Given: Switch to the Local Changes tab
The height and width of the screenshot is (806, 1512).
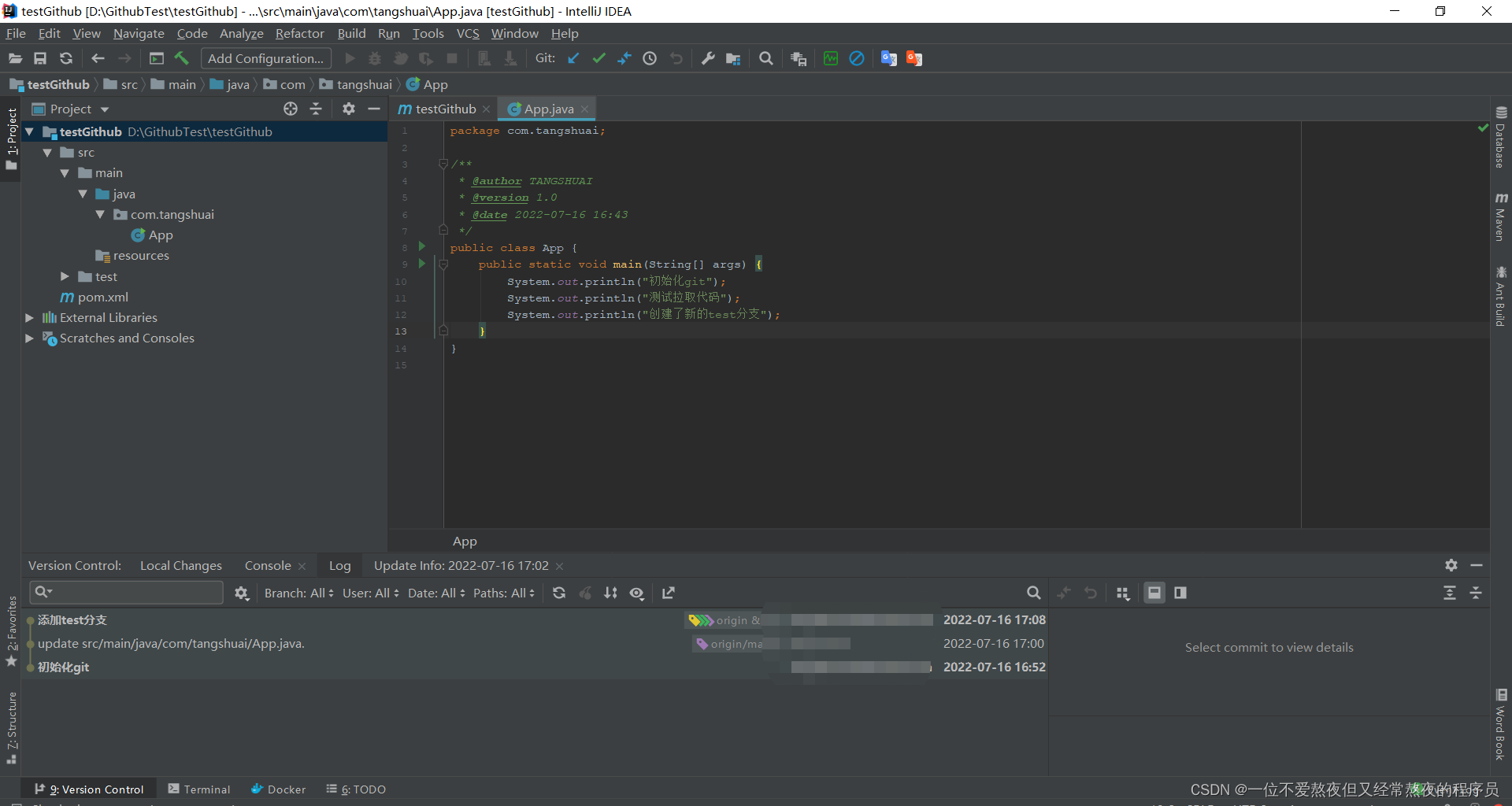Looking at the screenshot, I should (181, 565).
